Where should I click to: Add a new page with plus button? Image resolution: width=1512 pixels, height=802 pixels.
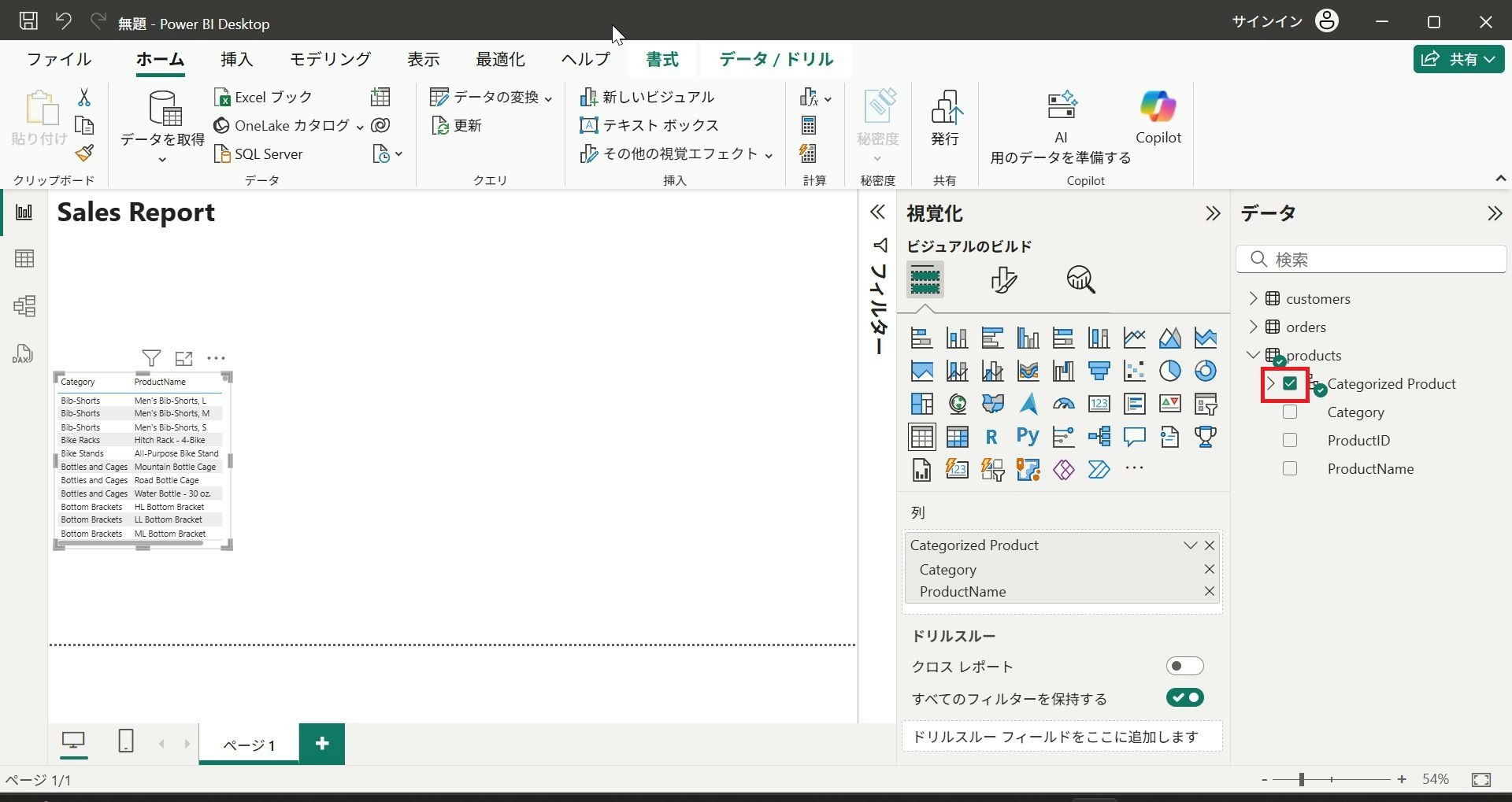322,744
